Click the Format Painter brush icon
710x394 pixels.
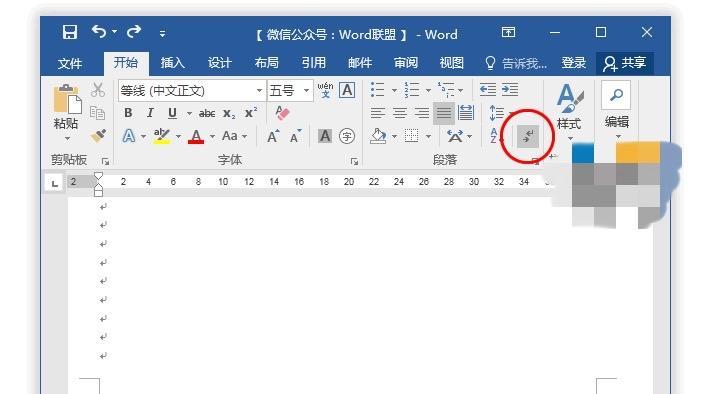[98, 135]
